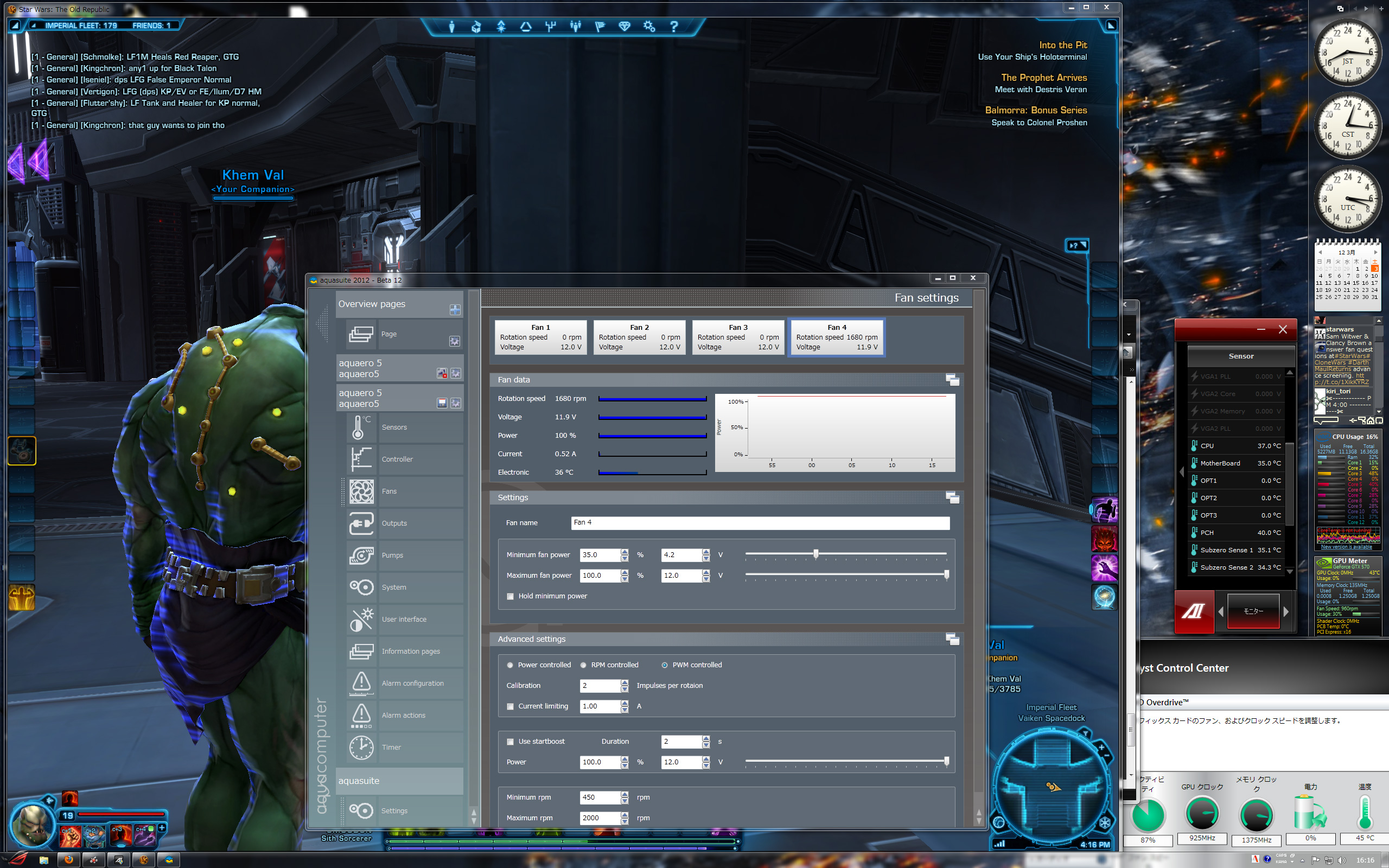Open the game preferences gear icon
Image resolution: width=1389 pixels, height=868 pixels.
pyautogui.click(x=649, y=27)
